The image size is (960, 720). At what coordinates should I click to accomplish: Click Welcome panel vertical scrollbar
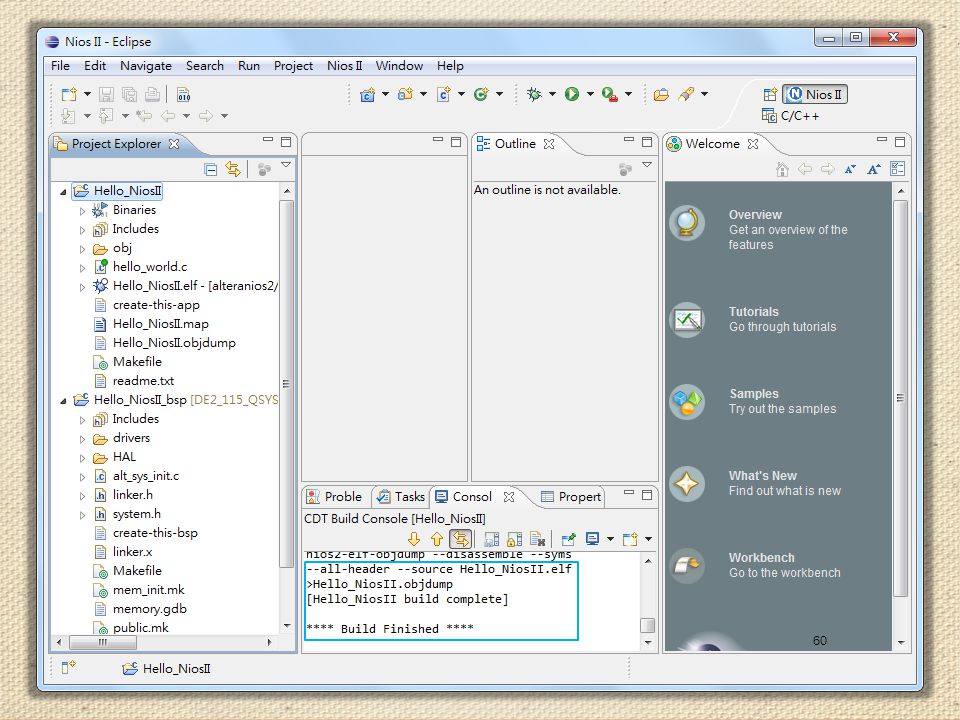tap(900, 398)
